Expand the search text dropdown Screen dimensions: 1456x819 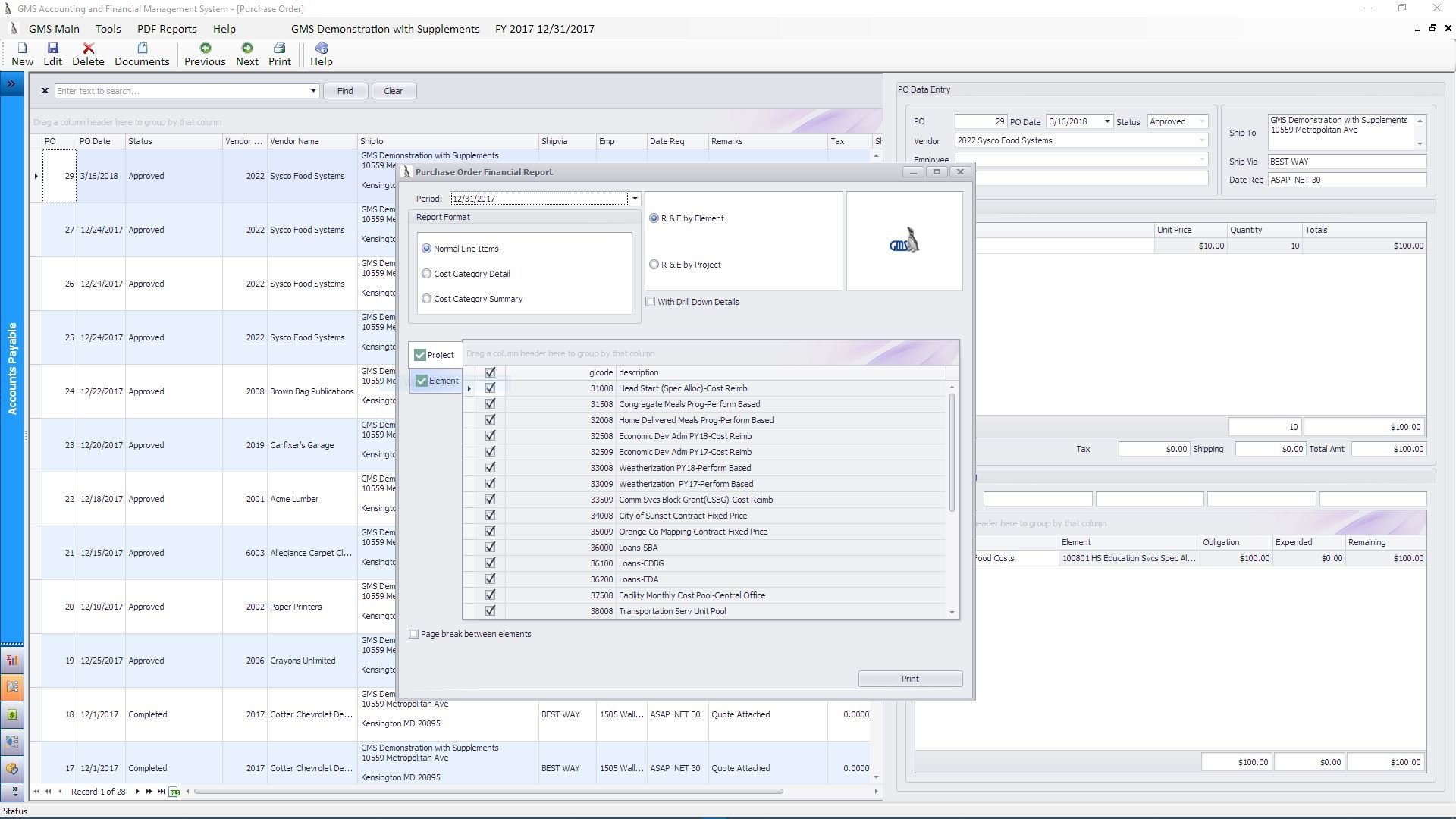tap(313, 91)
